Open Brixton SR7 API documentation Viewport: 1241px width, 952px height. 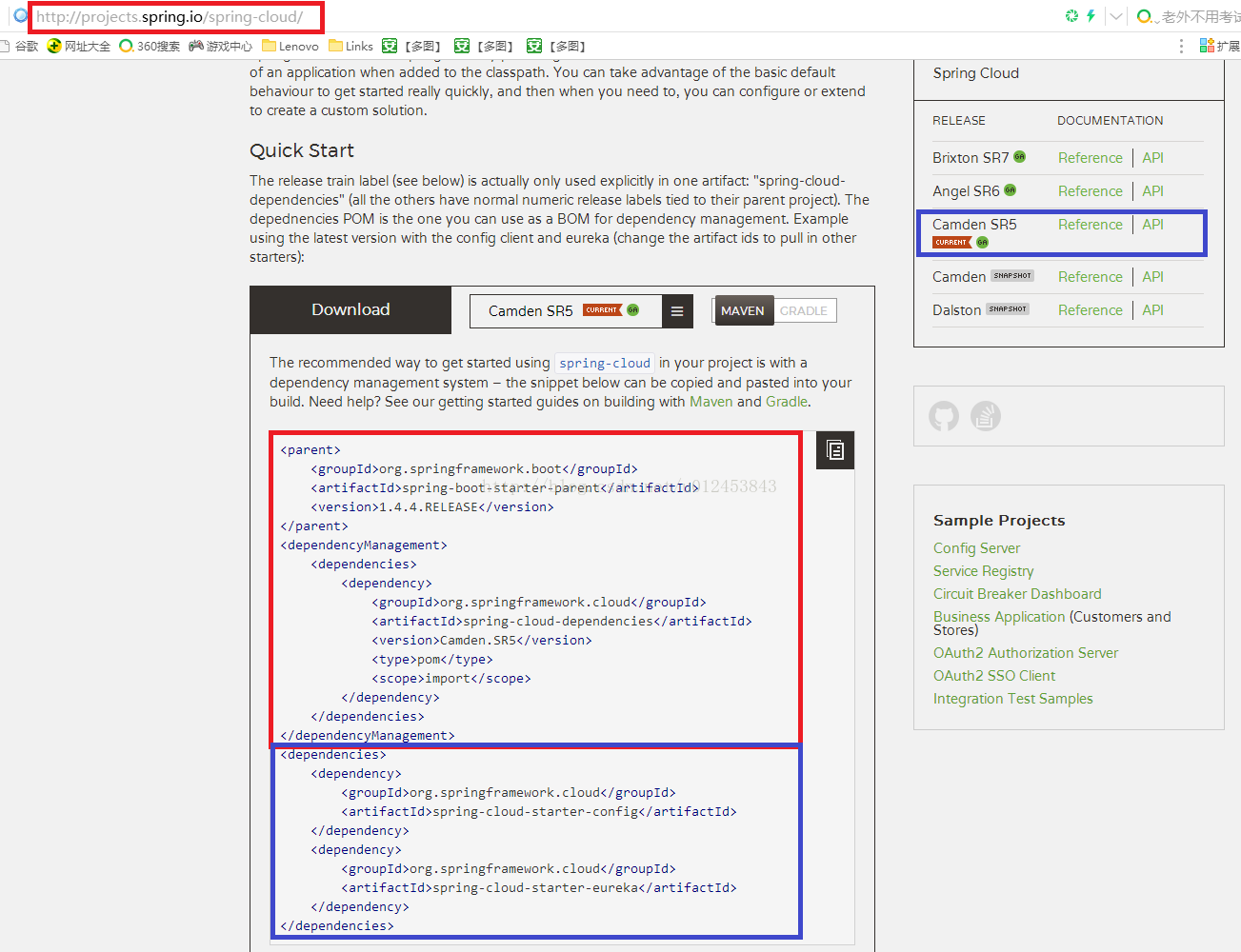point(1153,158)
